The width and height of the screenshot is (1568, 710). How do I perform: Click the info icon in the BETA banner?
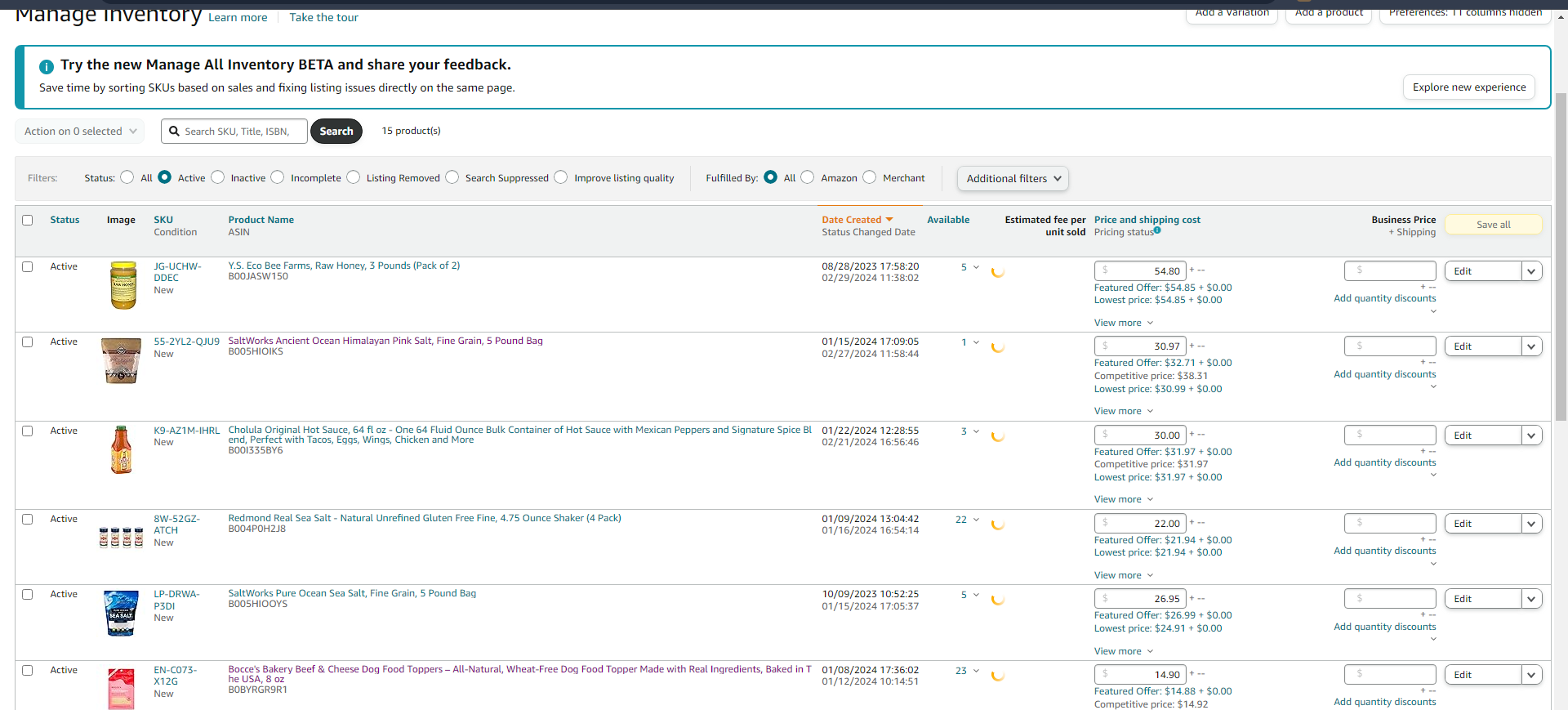47,66
